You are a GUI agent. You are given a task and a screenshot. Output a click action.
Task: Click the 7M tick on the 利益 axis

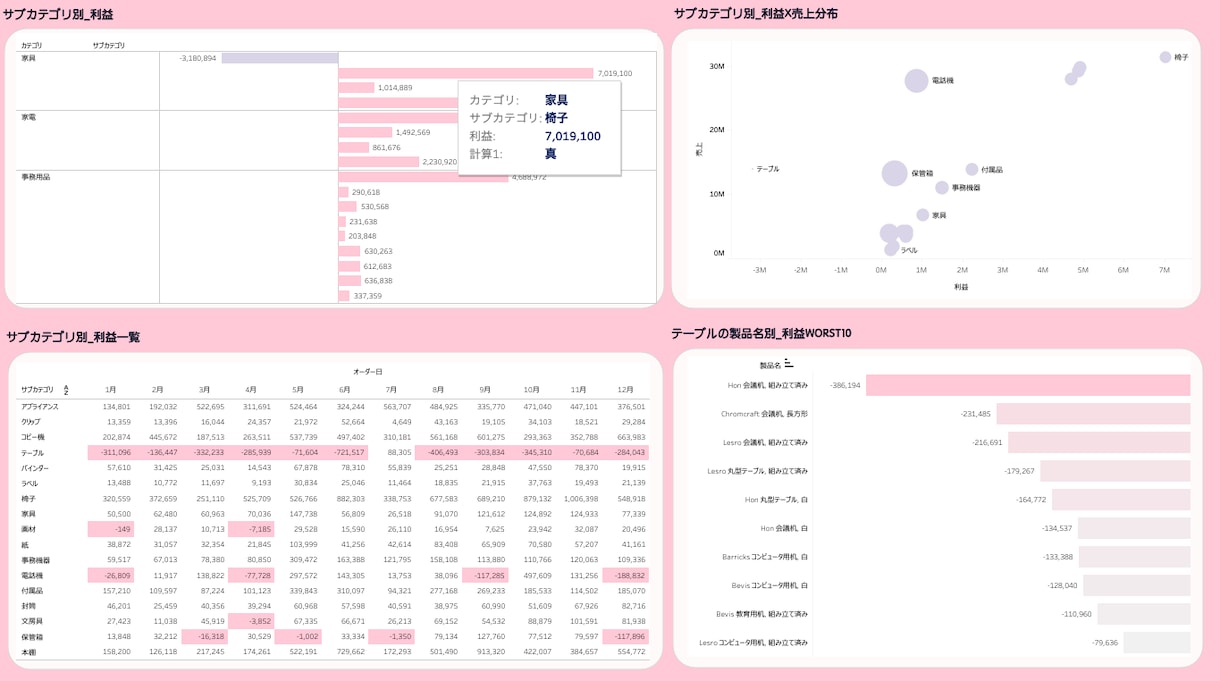(x=1164, y=270)
